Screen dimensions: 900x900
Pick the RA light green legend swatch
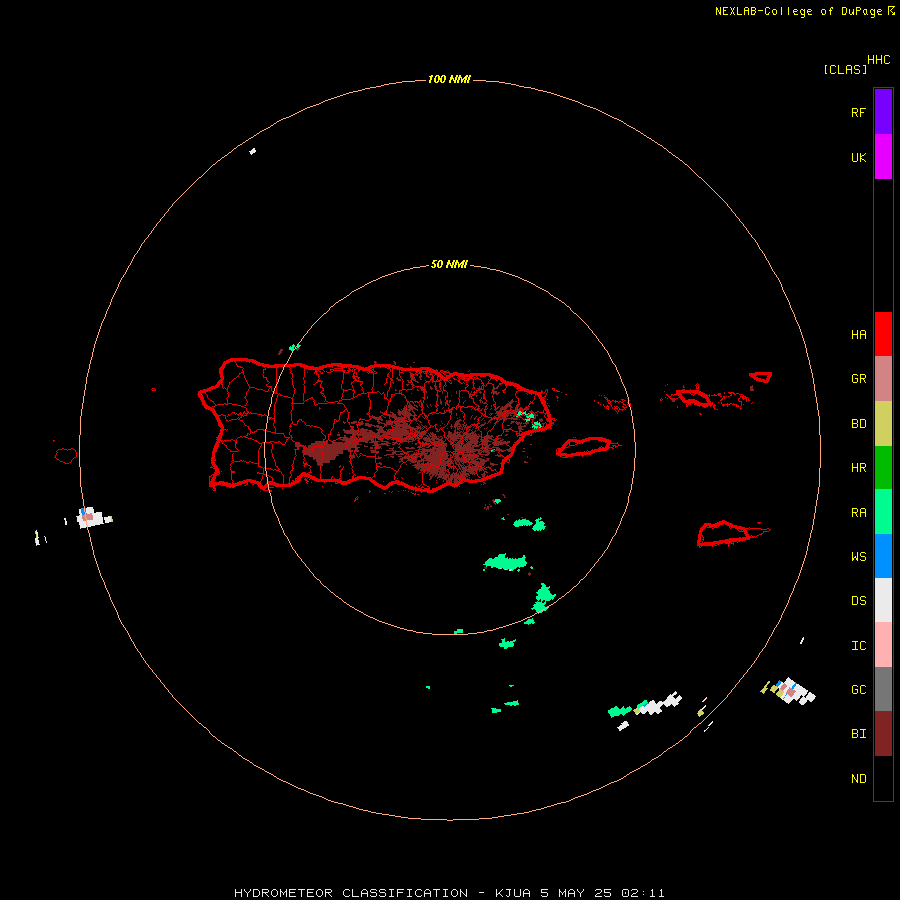[x=883, y=512]
